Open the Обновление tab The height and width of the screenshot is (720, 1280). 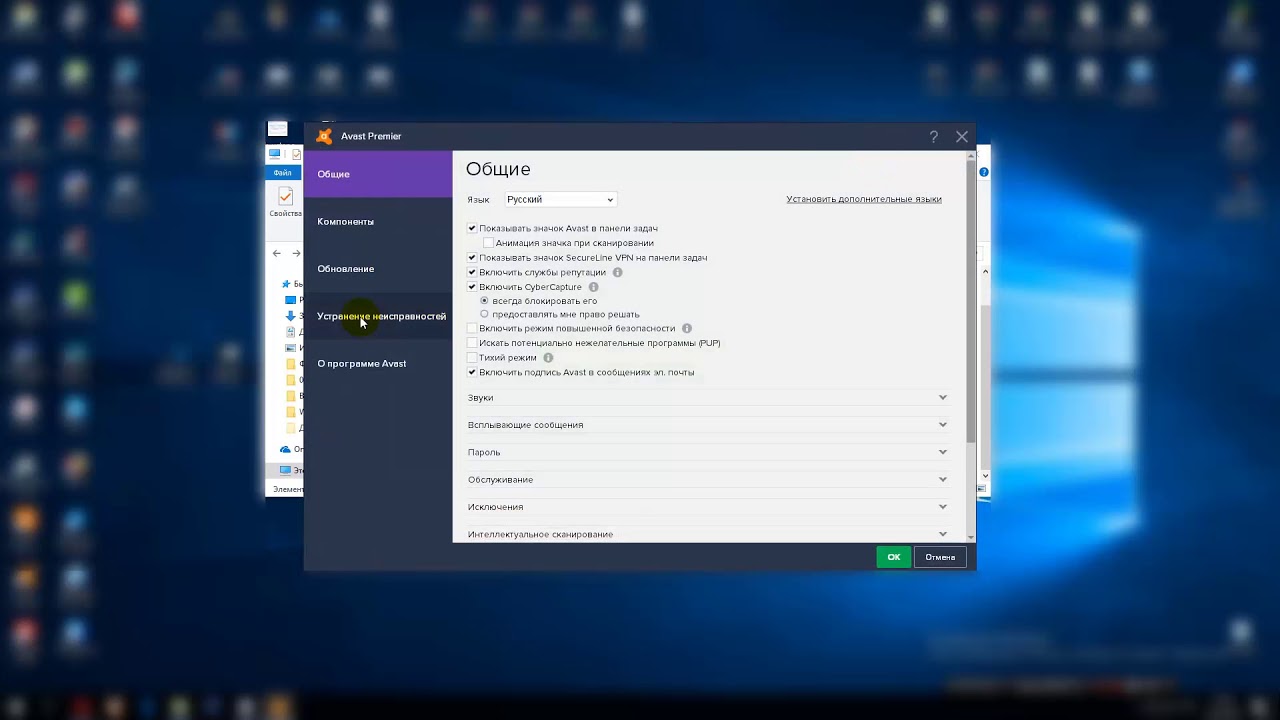[378, 269]
